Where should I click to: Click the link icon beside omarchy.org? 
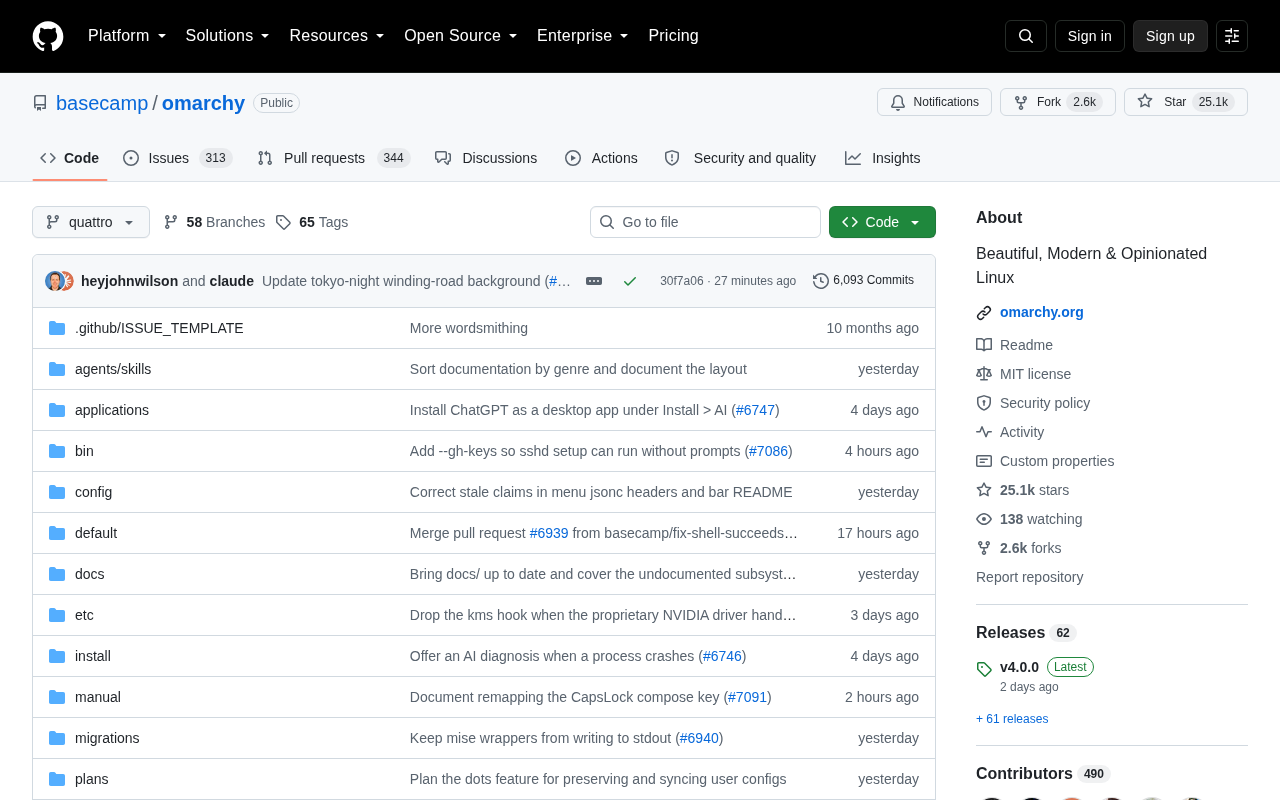[984, 312]
